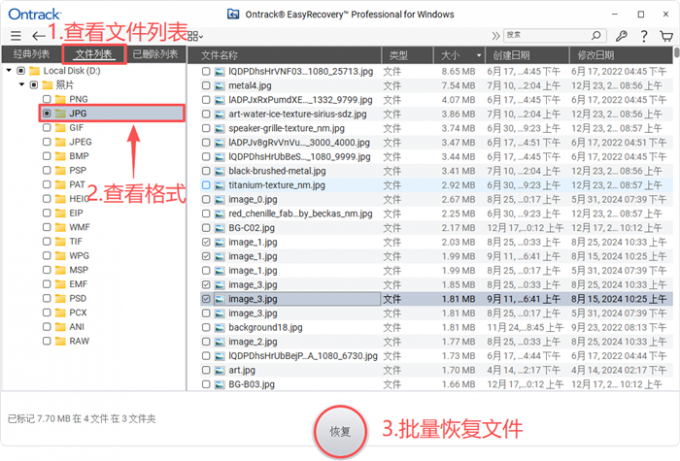Click the Local Disk (D:) drive folder icon

pos(35,70)
